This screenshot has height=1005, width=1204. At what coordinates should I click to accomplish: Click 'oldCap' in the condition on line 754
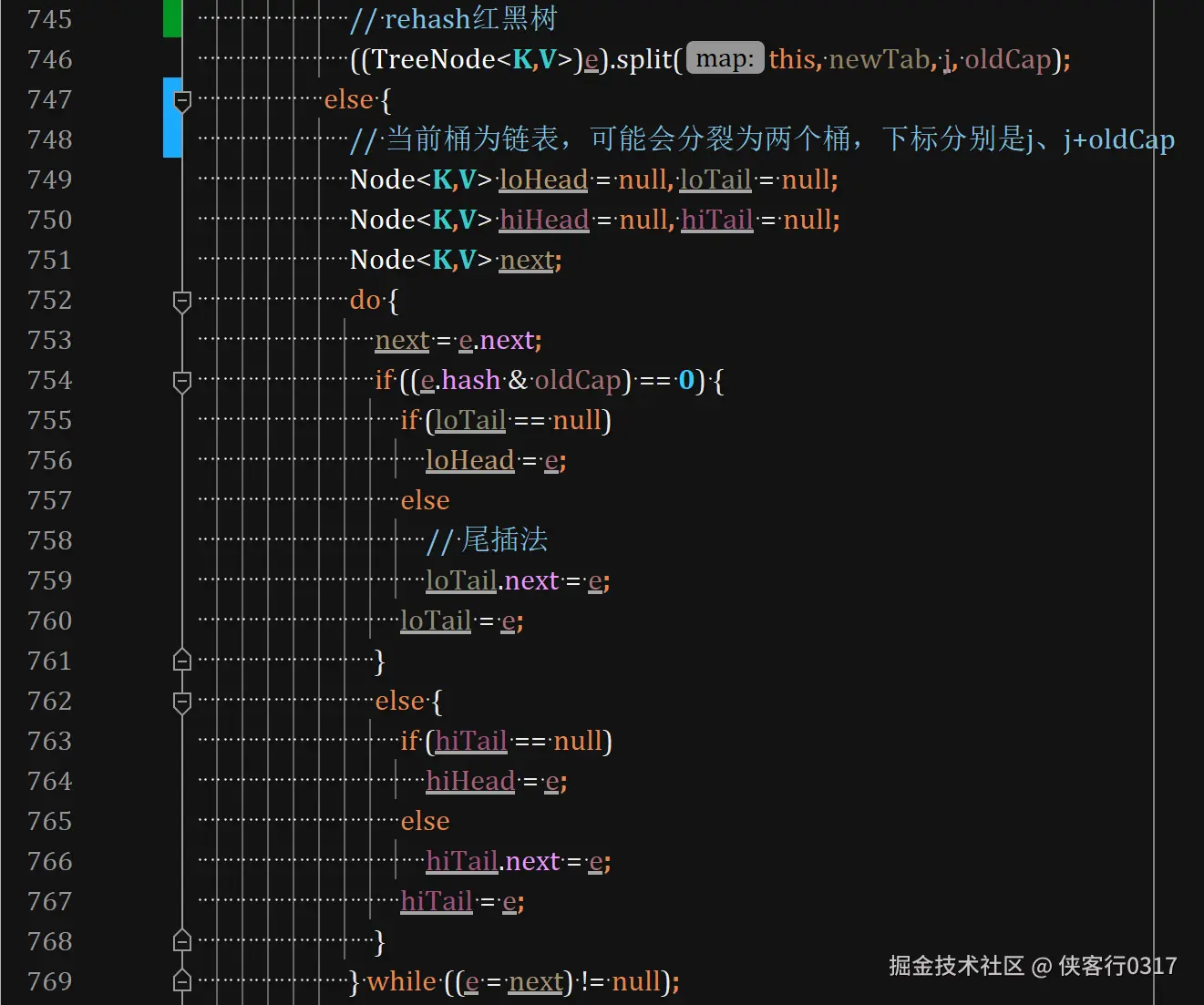click(578, 380)
